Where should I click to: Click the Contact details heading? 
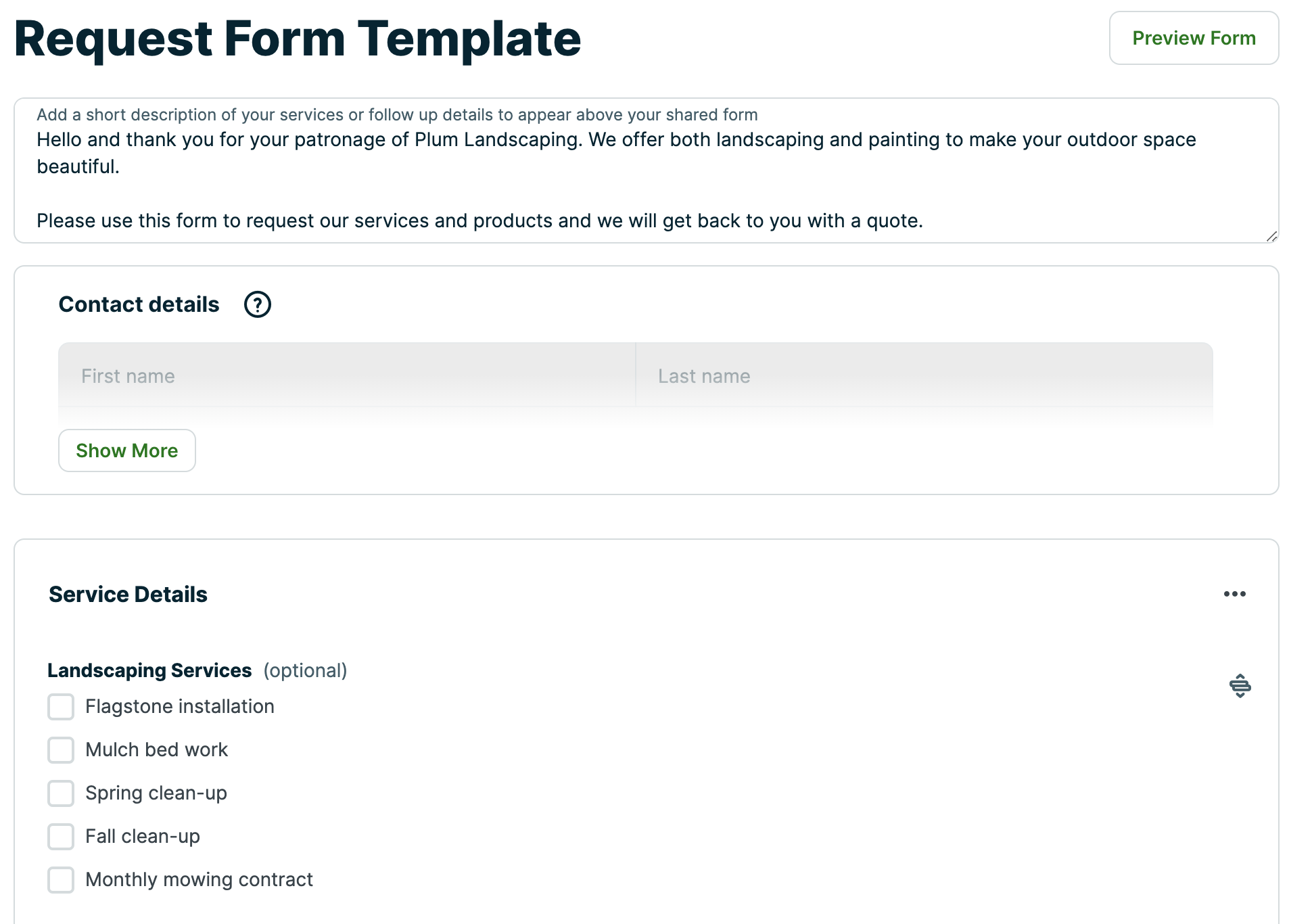coord(138,304)
